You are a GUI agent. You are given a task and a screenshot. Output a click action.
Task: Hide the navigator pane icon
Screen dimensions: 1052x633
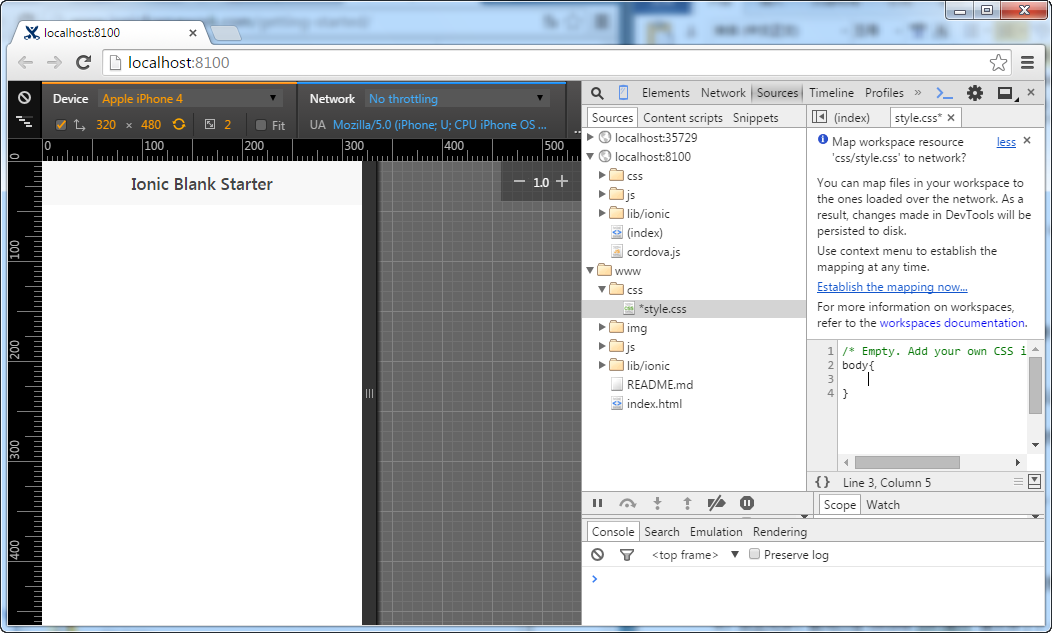[x=819, y=117]
